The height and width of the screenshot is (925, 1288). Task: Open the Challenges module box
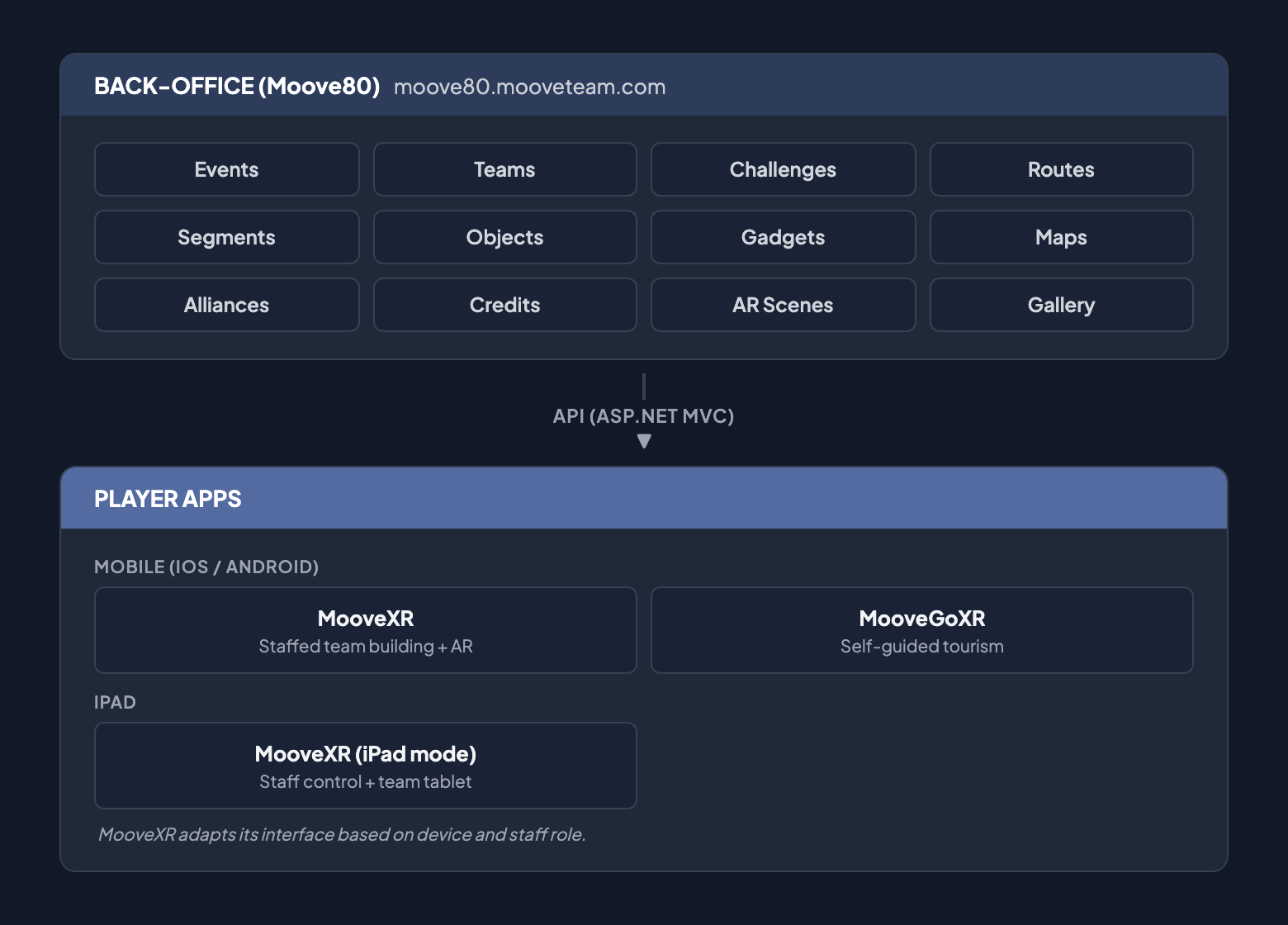click(784, 169)
